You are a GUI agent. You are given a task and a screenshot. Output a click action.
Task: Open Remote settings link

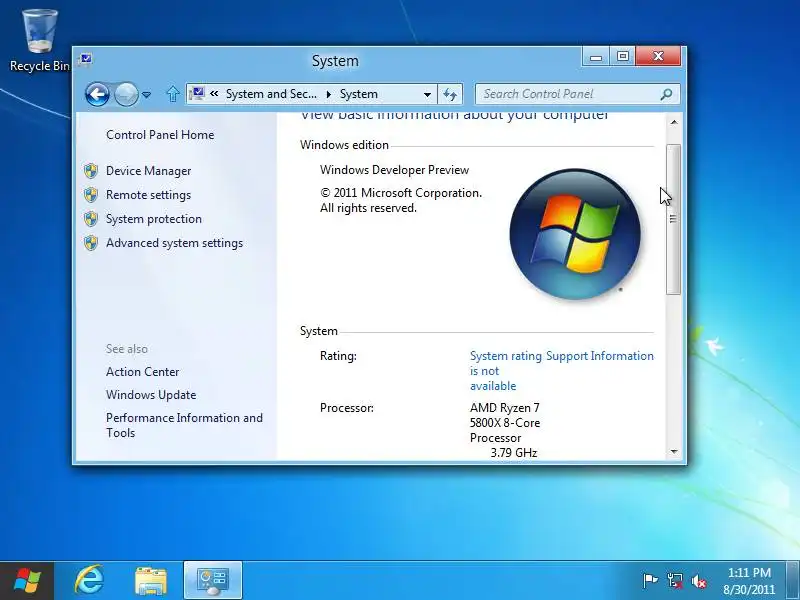[x=148, y=195]
